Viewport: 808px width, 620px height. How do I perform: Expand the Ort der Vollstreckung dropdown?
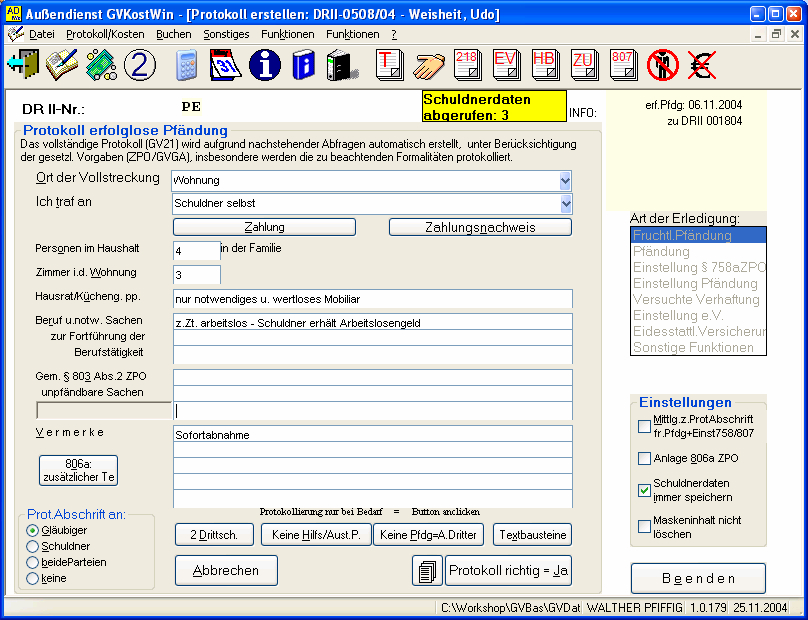(565, 181)
